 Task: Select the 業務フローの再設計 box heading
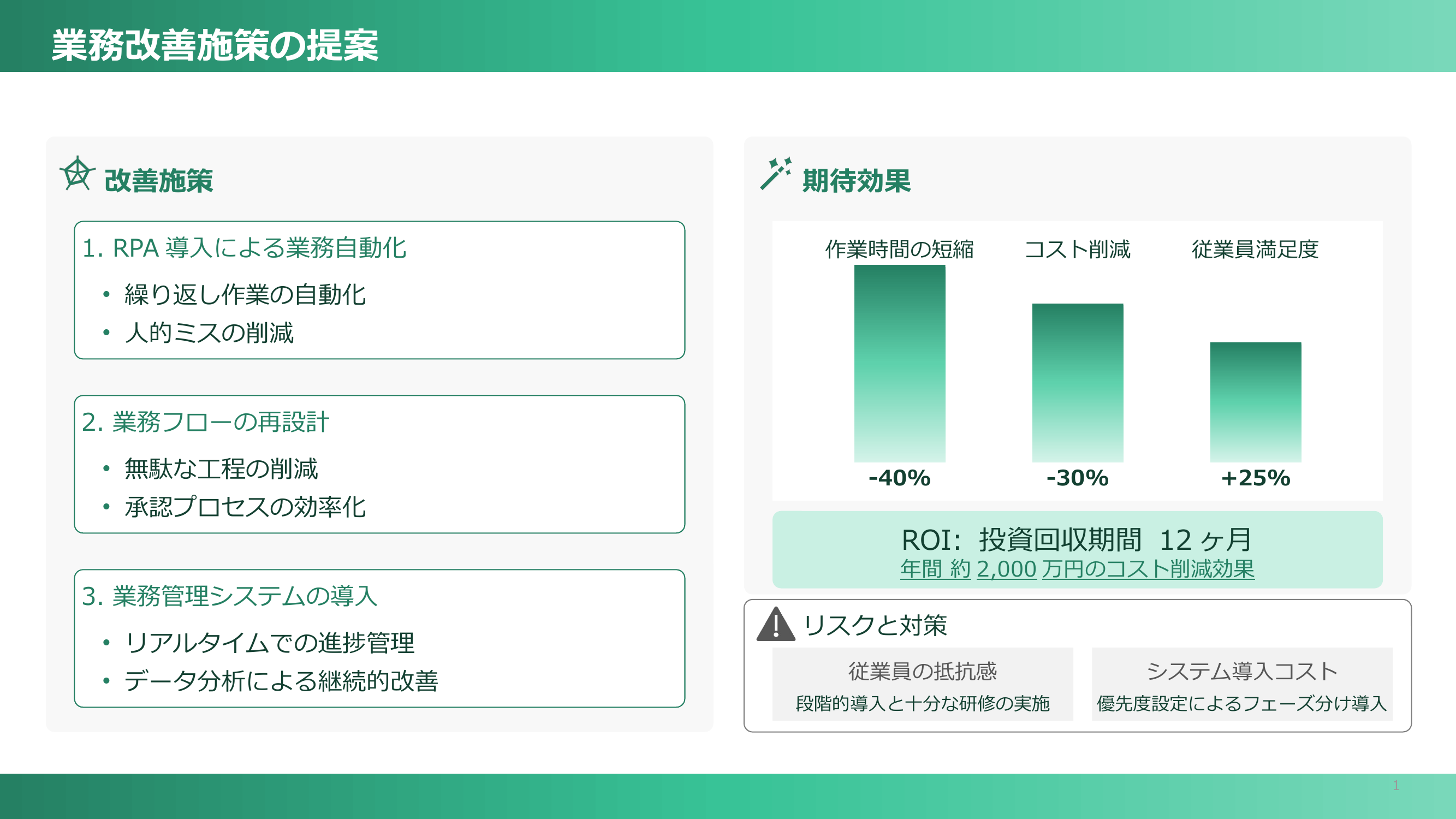206,422
